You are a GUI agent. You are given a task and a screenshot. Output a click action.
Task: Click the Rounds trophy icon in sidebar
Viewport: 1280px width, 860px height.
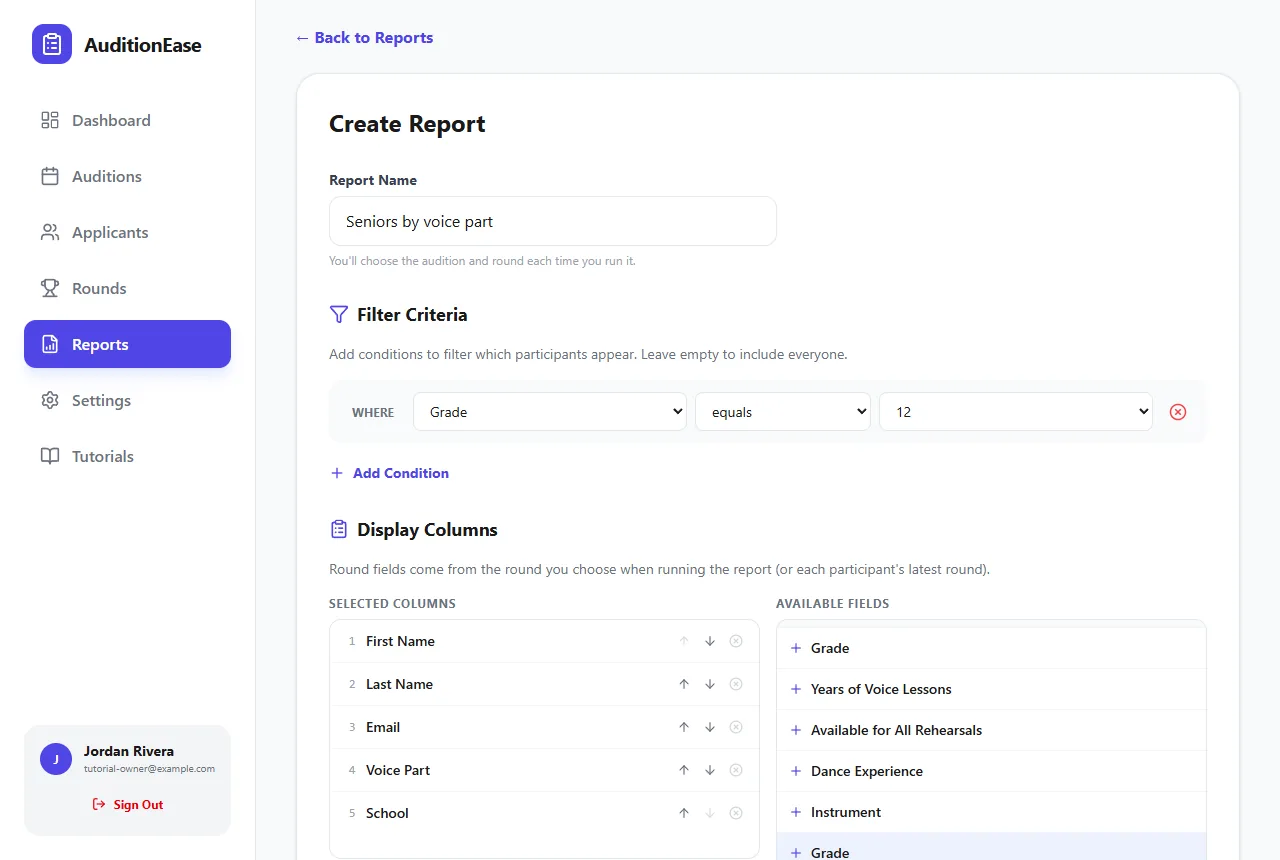coord(50,288)
